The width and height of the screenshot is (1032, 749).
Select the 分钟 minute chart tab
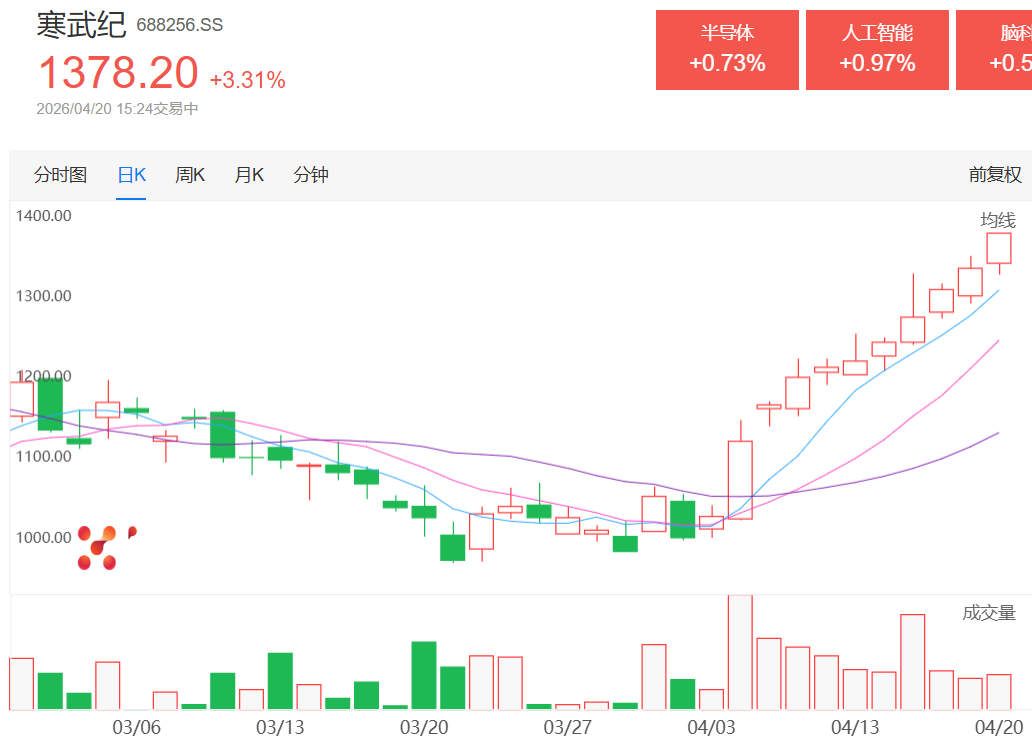click(311, 175)
